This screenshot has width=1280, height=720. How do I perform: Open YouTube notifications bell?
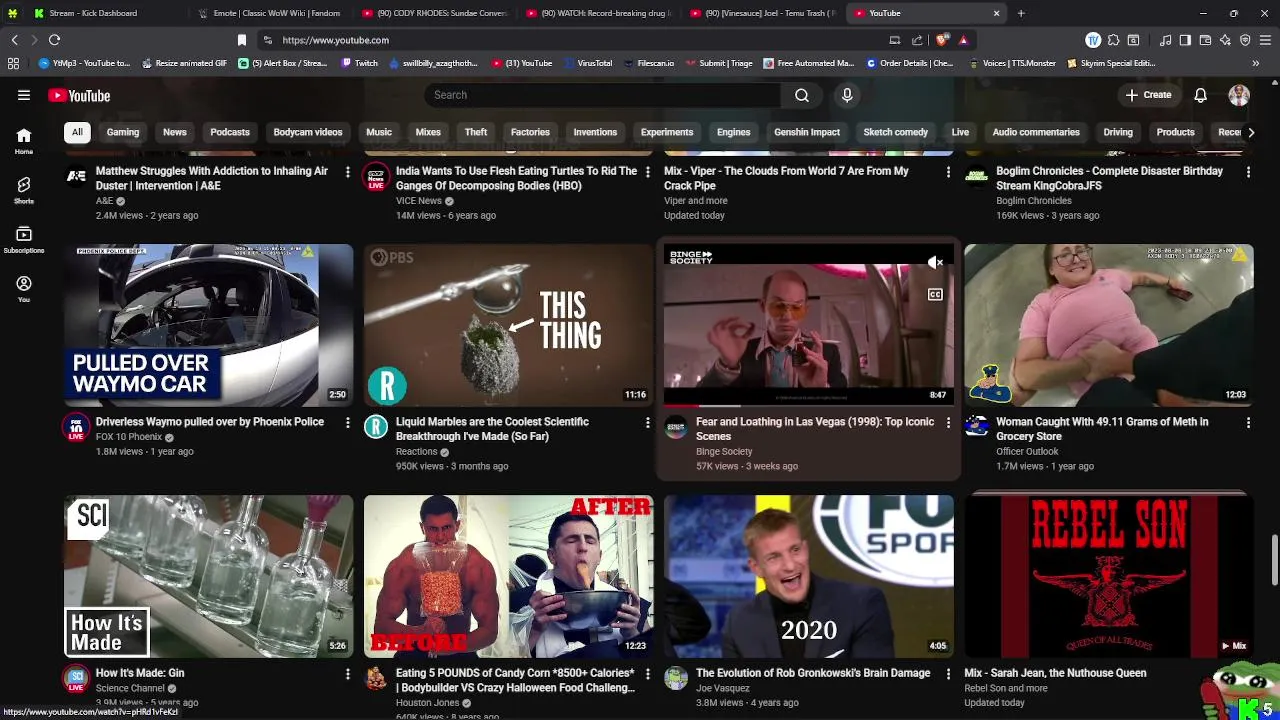tap(1201, 95)
